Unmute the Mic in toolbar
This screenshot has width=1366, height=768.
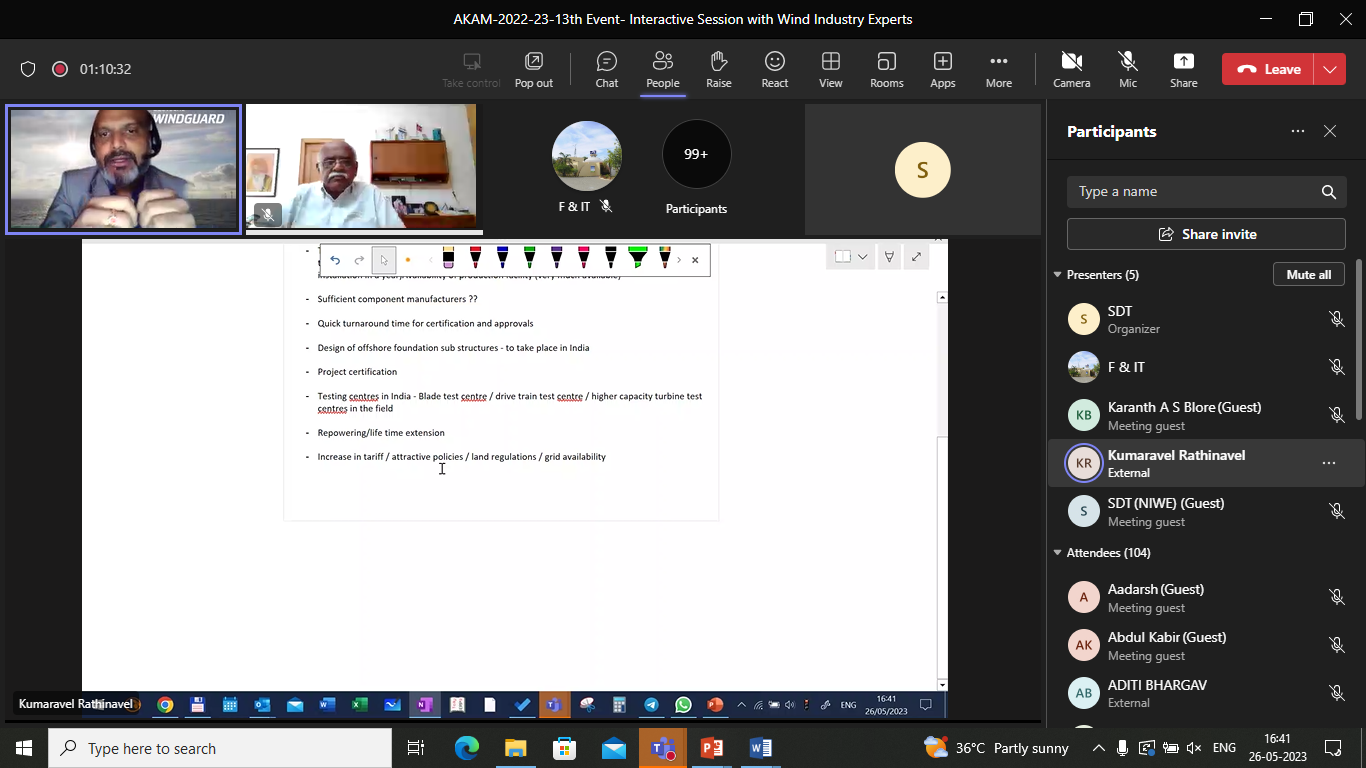(x=1128, y=69)
